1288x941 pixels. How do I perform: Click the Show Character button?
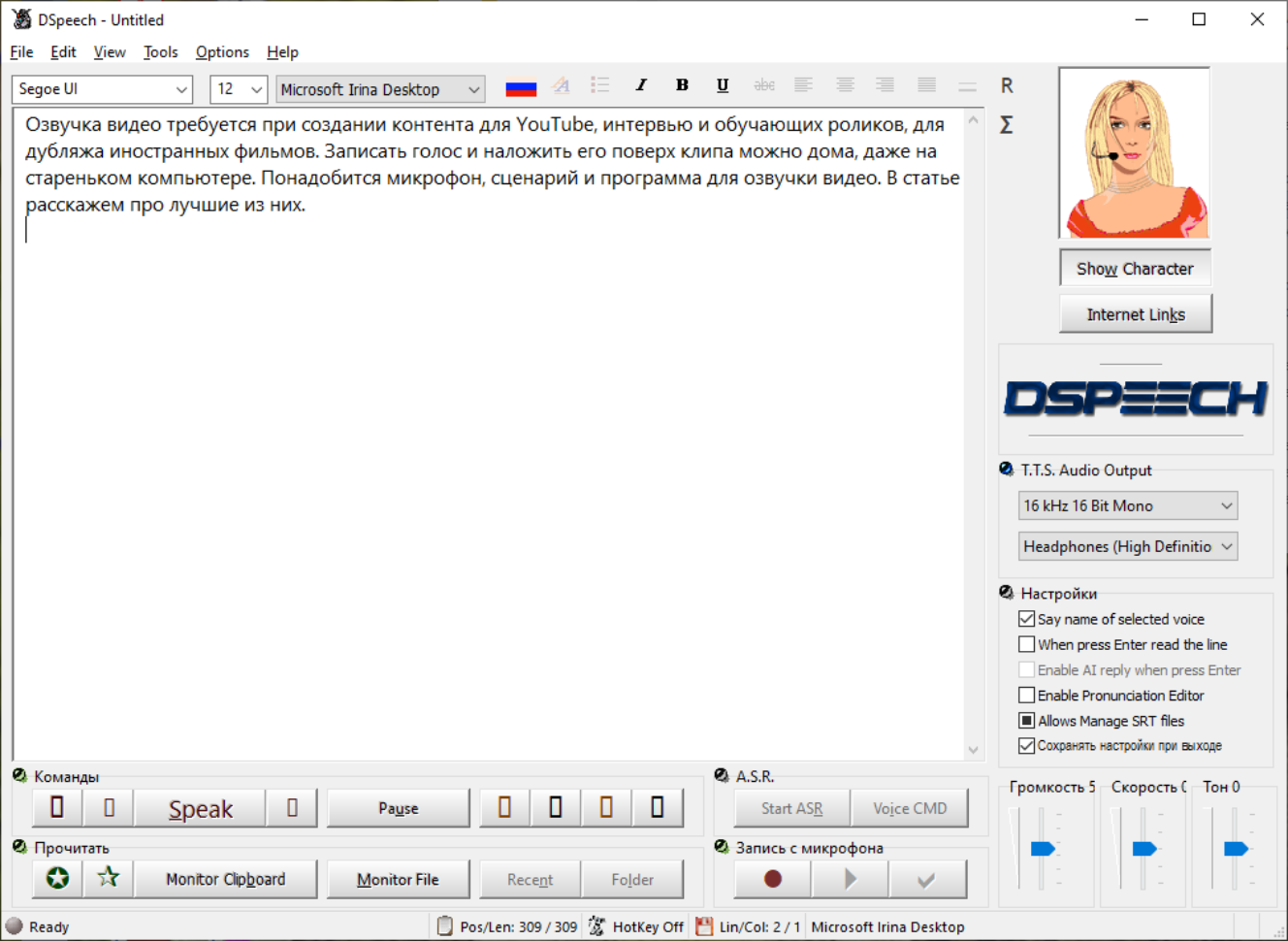[x=1135, y=269]
